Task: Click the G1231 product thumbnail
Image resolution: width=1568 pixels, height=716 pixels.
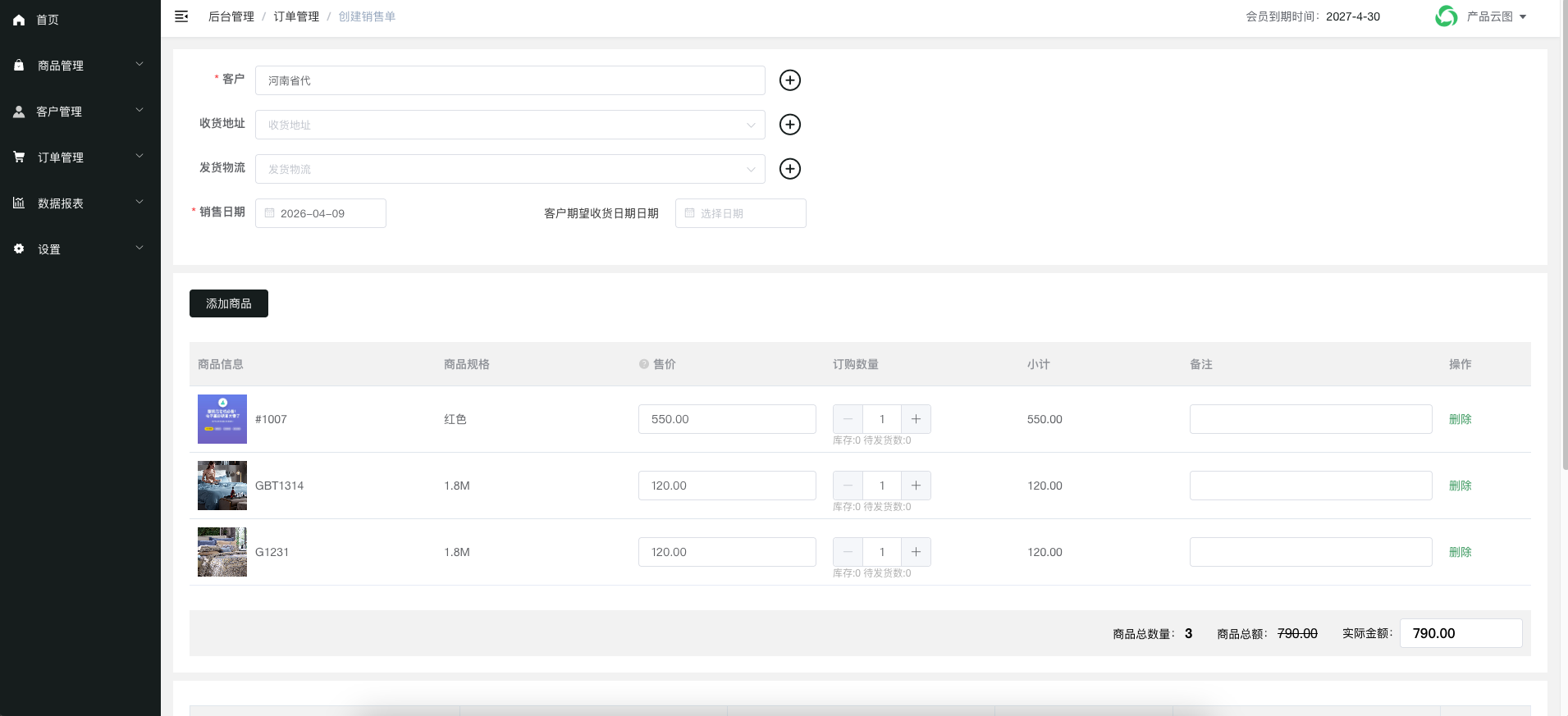Action: point(222,552)
